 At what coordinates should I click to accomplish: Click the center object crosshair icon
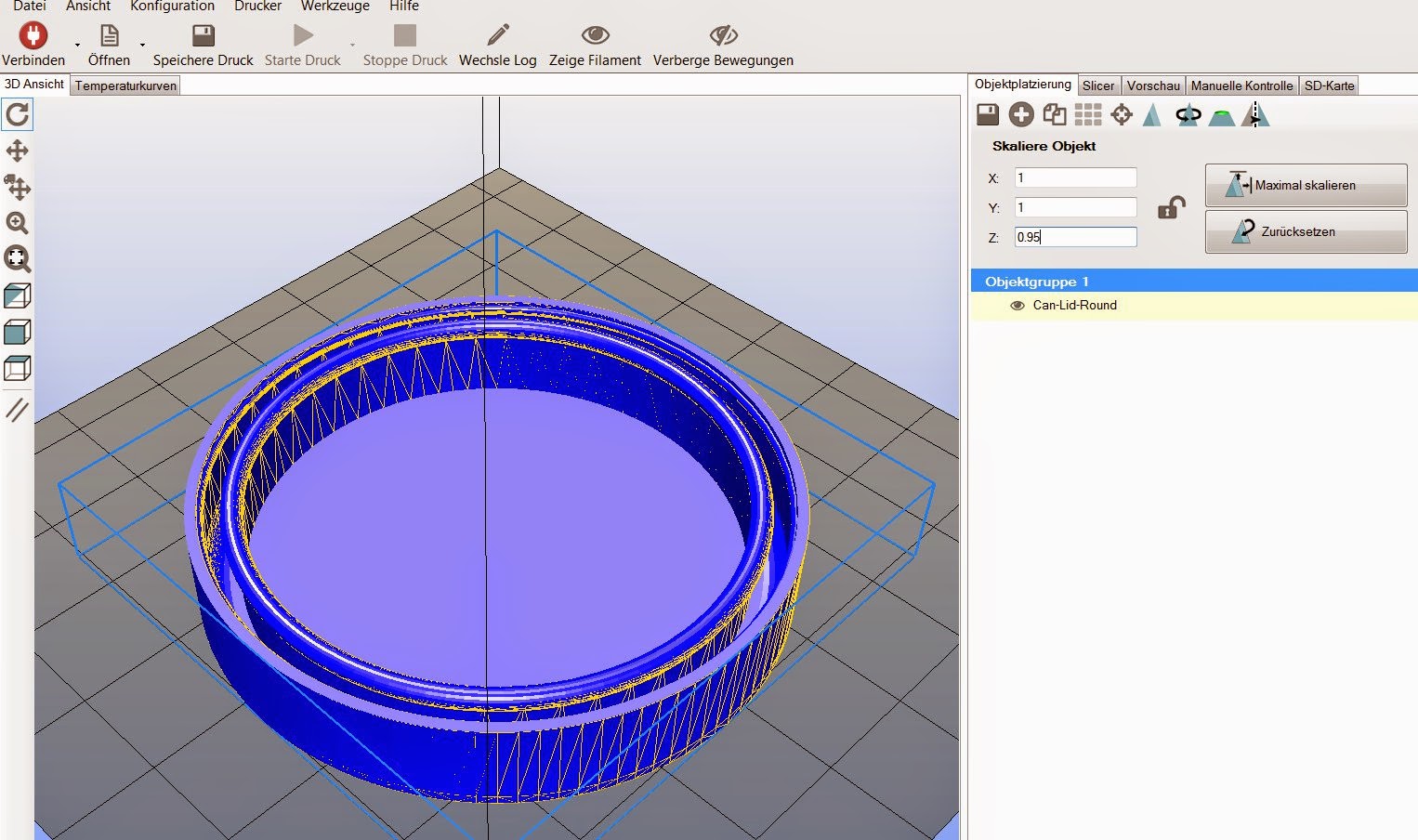(x=1122, y=114)
